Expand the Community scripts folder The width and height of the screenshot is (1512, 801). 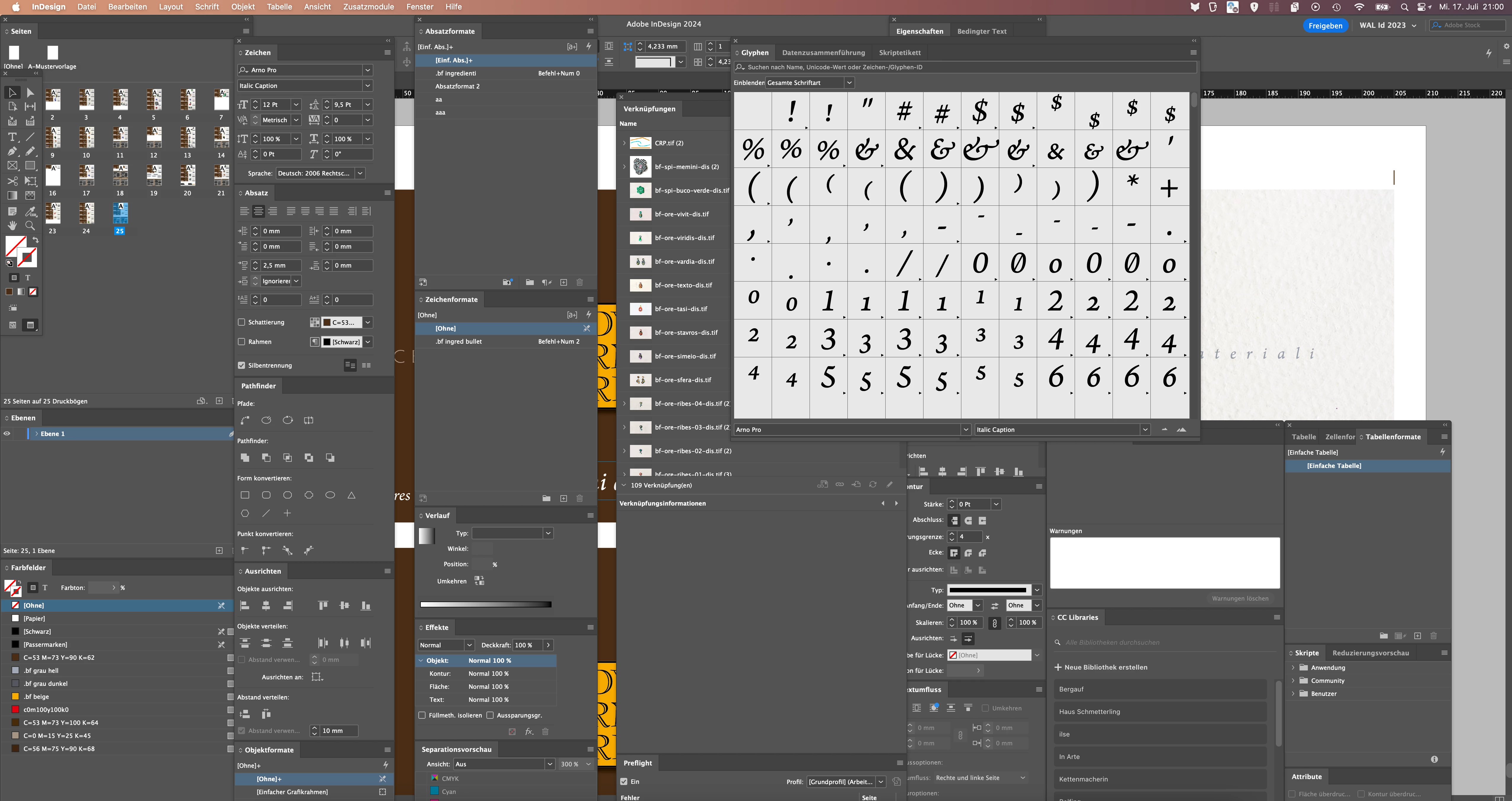click(x=1293, y=681)
